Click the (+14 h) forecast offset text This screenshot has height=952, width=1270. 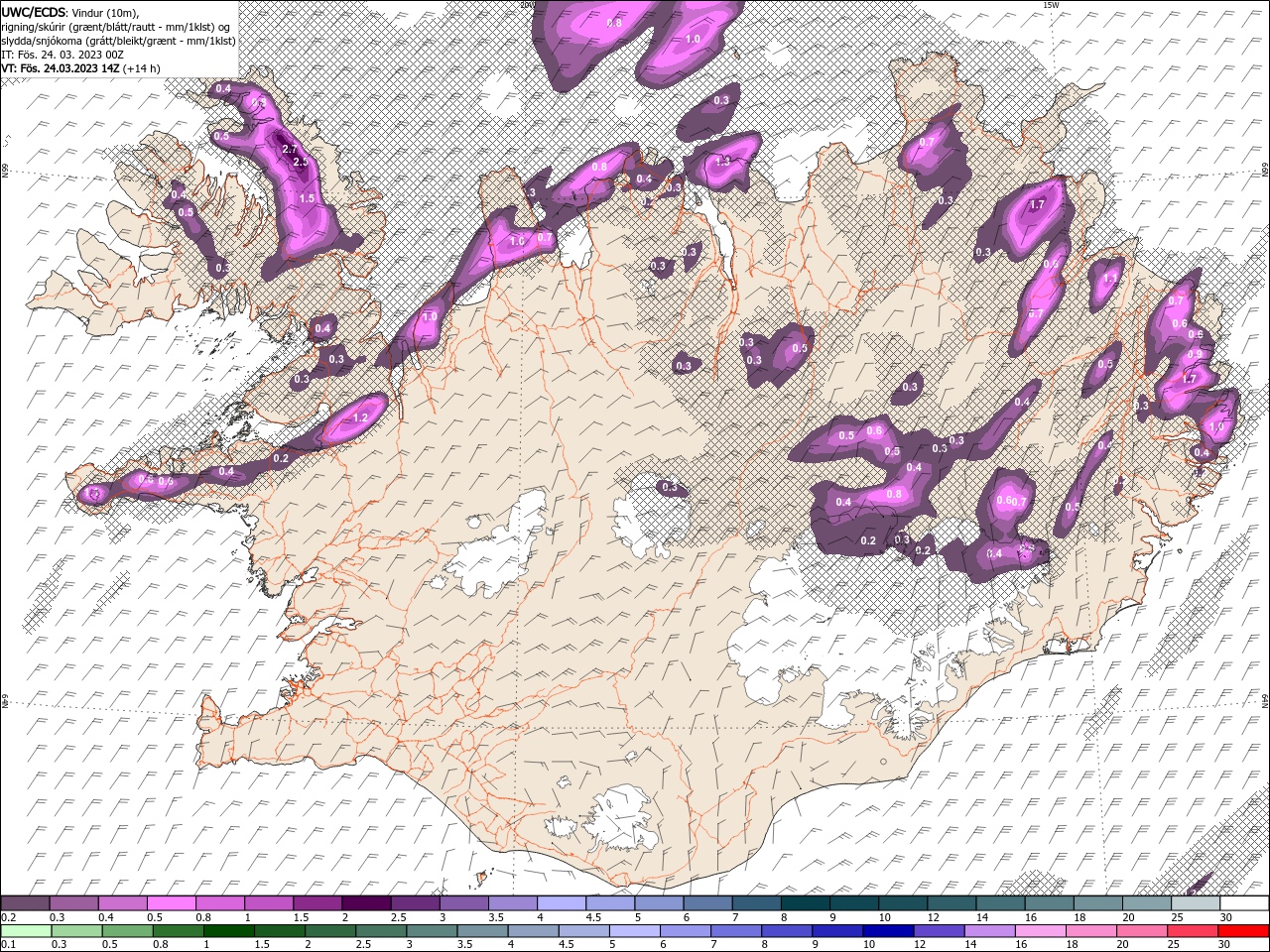[142, 68]
